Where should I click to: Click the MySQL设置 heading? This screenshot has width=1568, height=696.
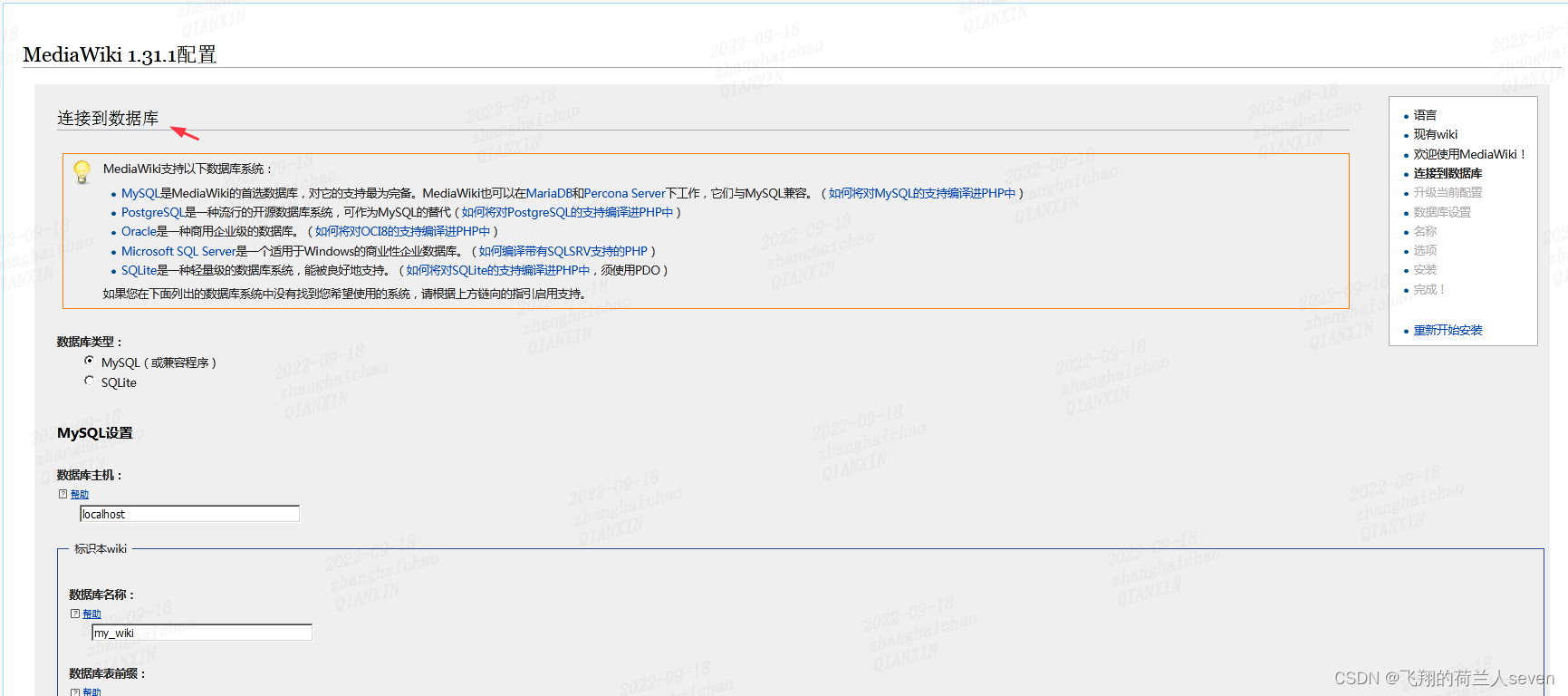(x=94, y=433)
